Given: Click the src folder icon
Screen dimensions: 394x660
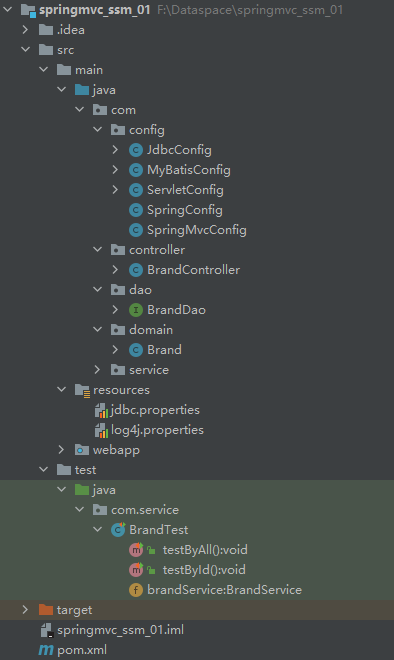Looking at the screenshot, I should tap(46, 50).
